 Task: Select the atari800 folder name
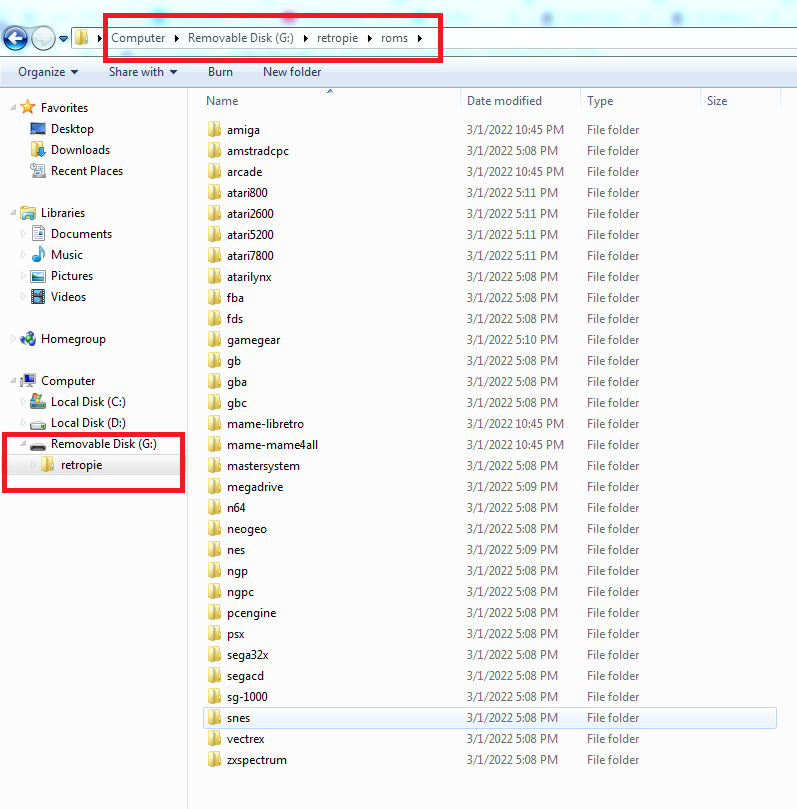coord(247,193)
